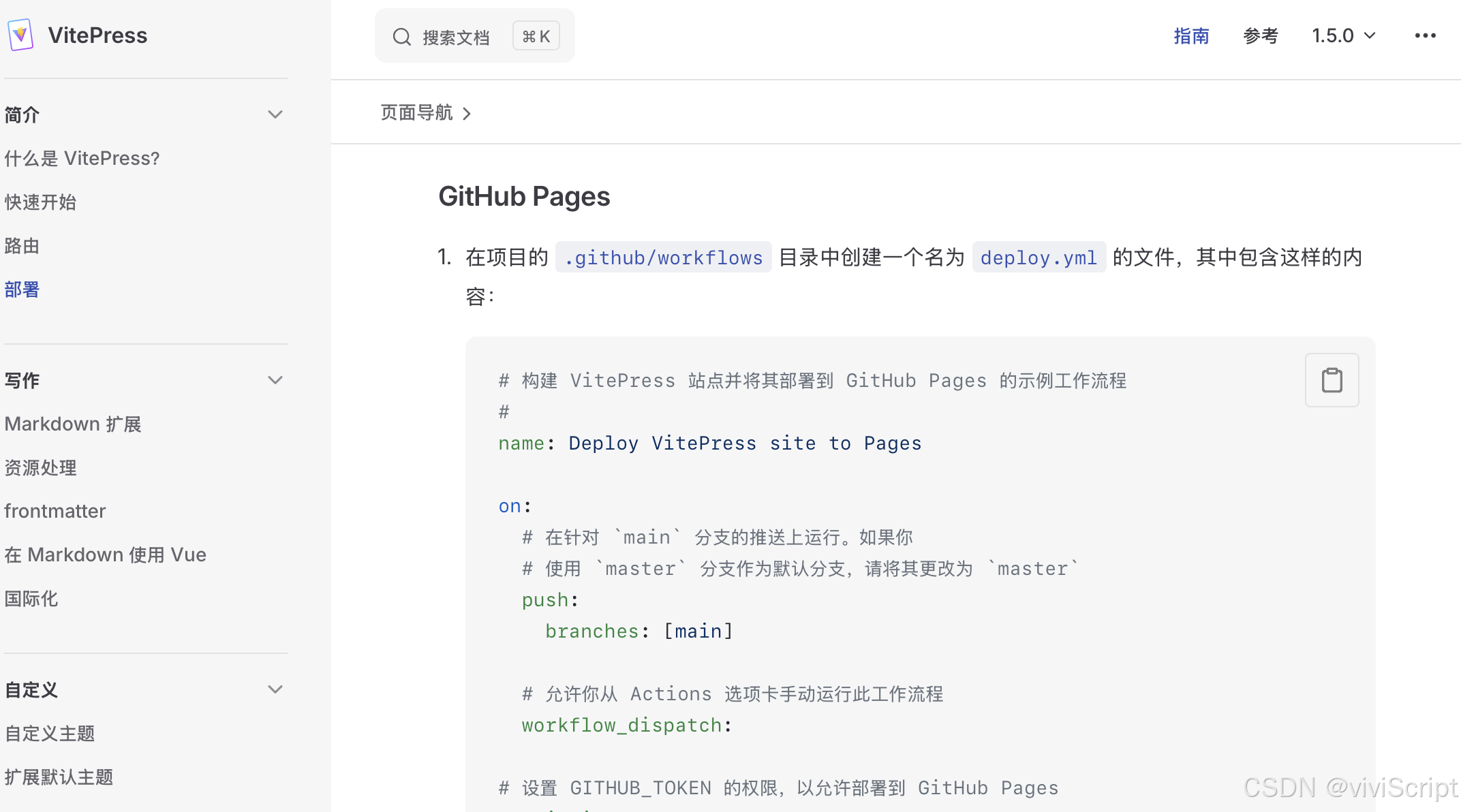
Task: Click the 'on:' code line
Action: pos(514,506)
